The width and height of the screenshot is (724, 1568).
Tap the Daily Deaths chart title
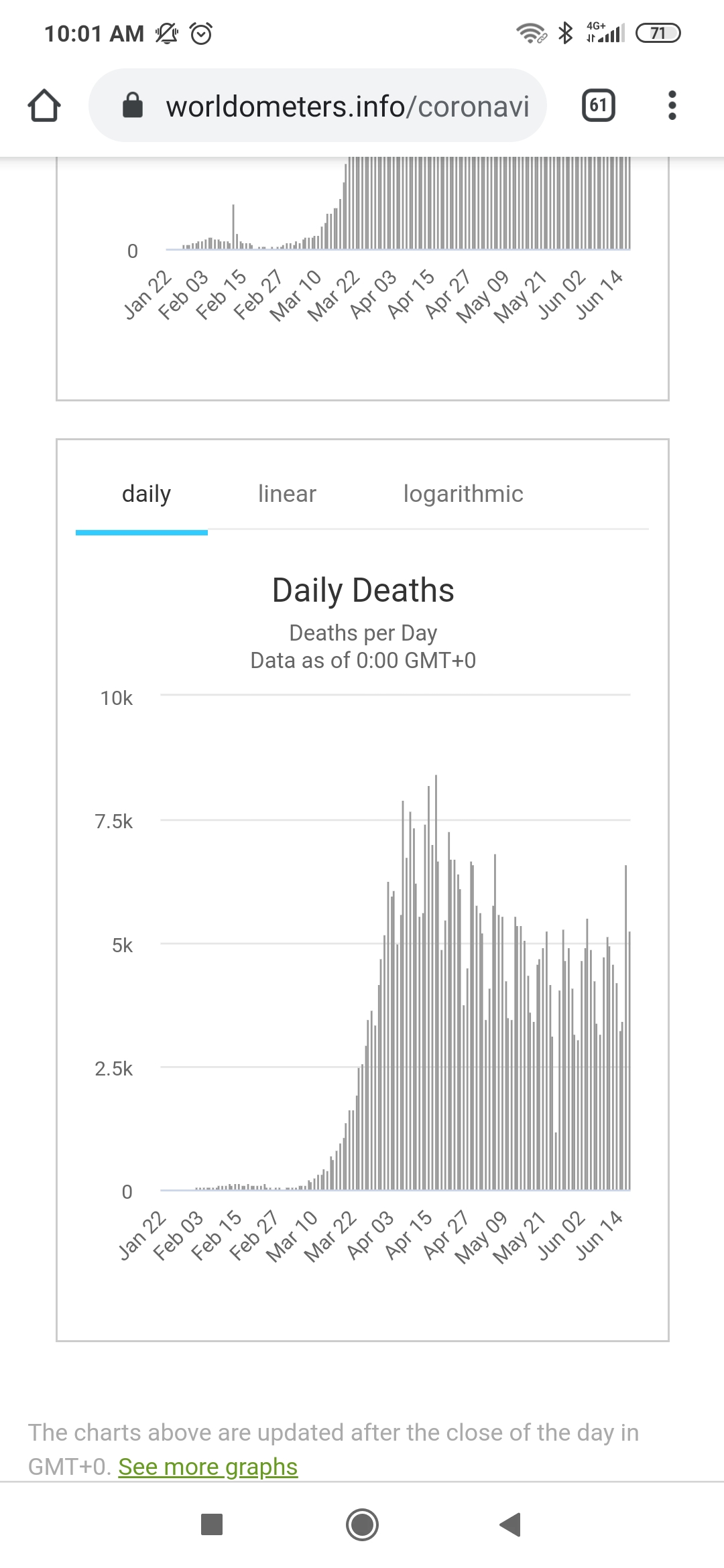pyautogui.click(x=363, y=590)
